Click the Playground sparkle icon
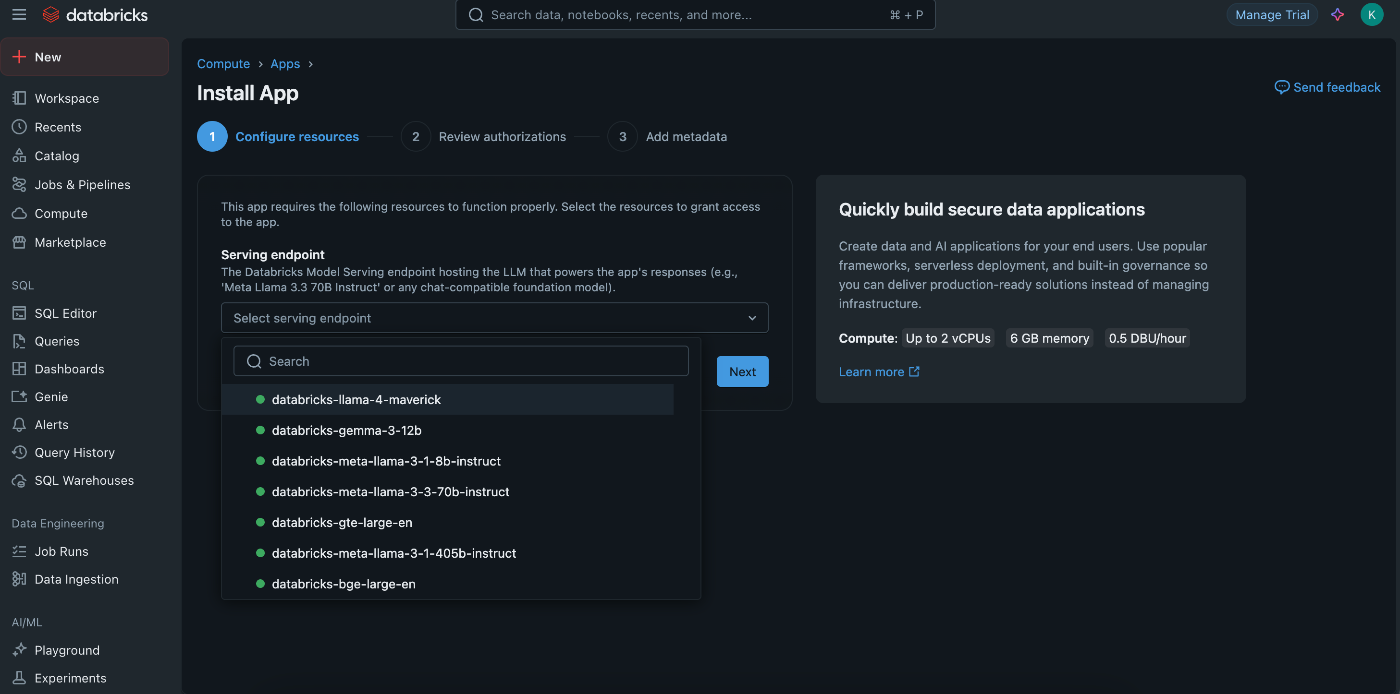Screen dimensions: 1400x694 (19, 650)
